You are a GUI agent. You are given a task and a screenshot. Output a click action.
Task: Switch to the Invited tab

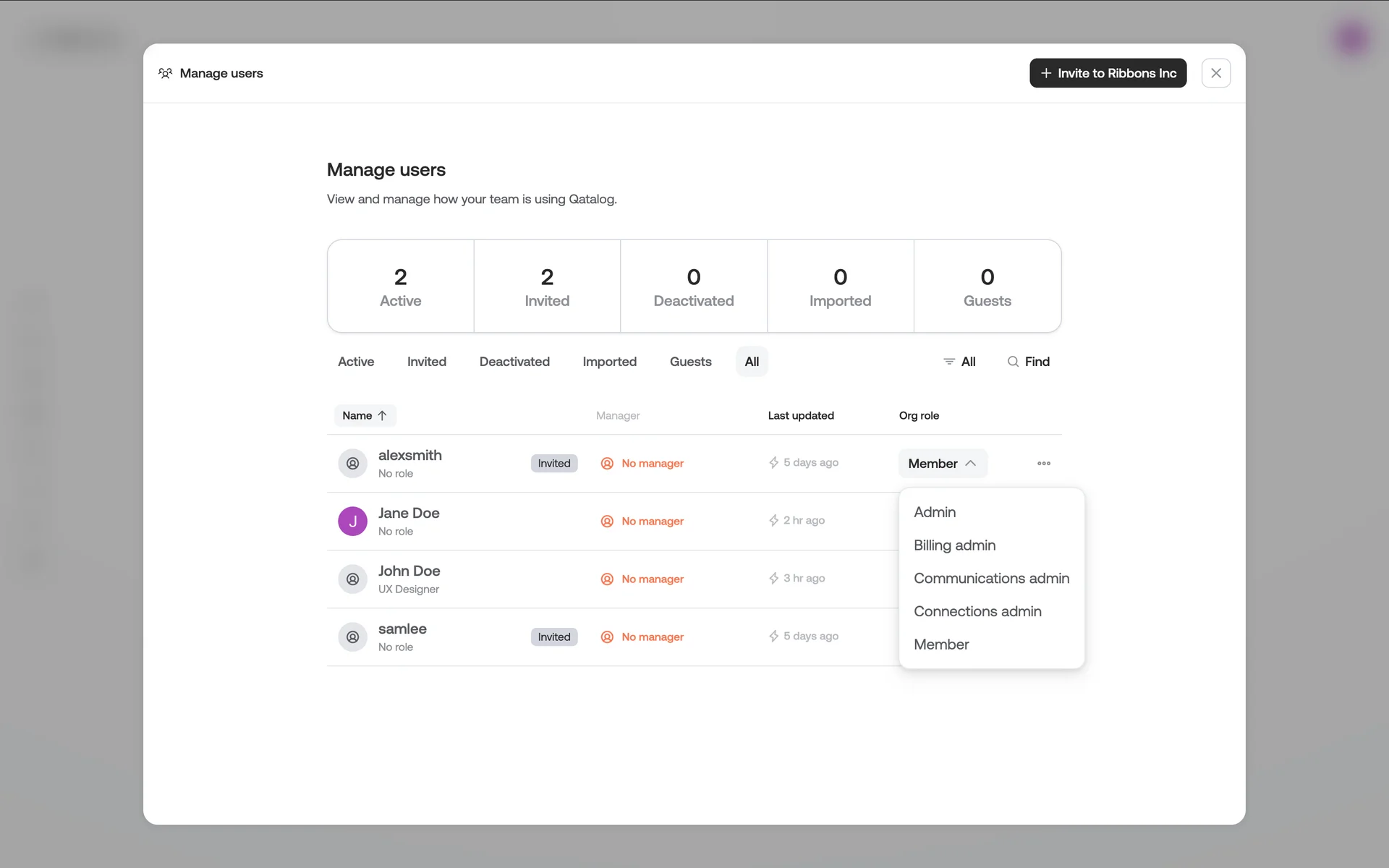point(426,362)
